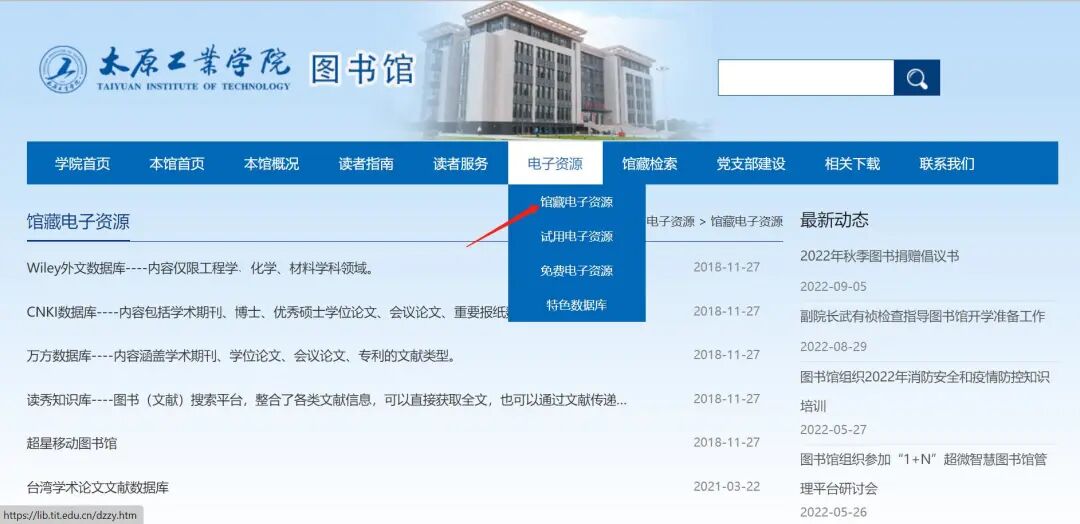Open news 2022年秋季图书捐赠倡议书
Image resolution: width=1080 pixels, height=524 pixels.
[x=880, y=256]
